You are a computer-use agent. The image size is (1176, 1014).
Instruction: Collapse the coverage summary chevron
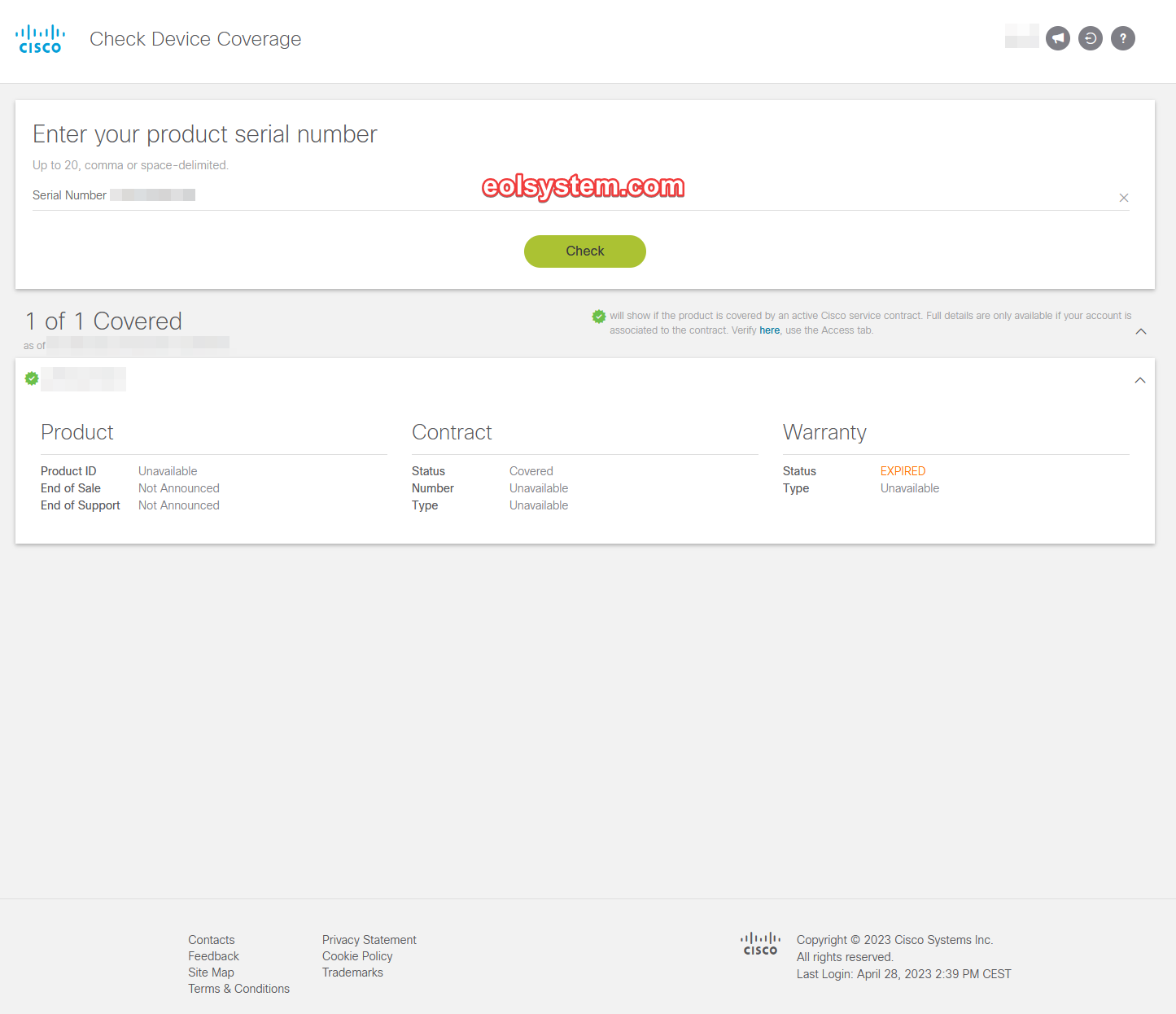click(x=1141, y=331)
